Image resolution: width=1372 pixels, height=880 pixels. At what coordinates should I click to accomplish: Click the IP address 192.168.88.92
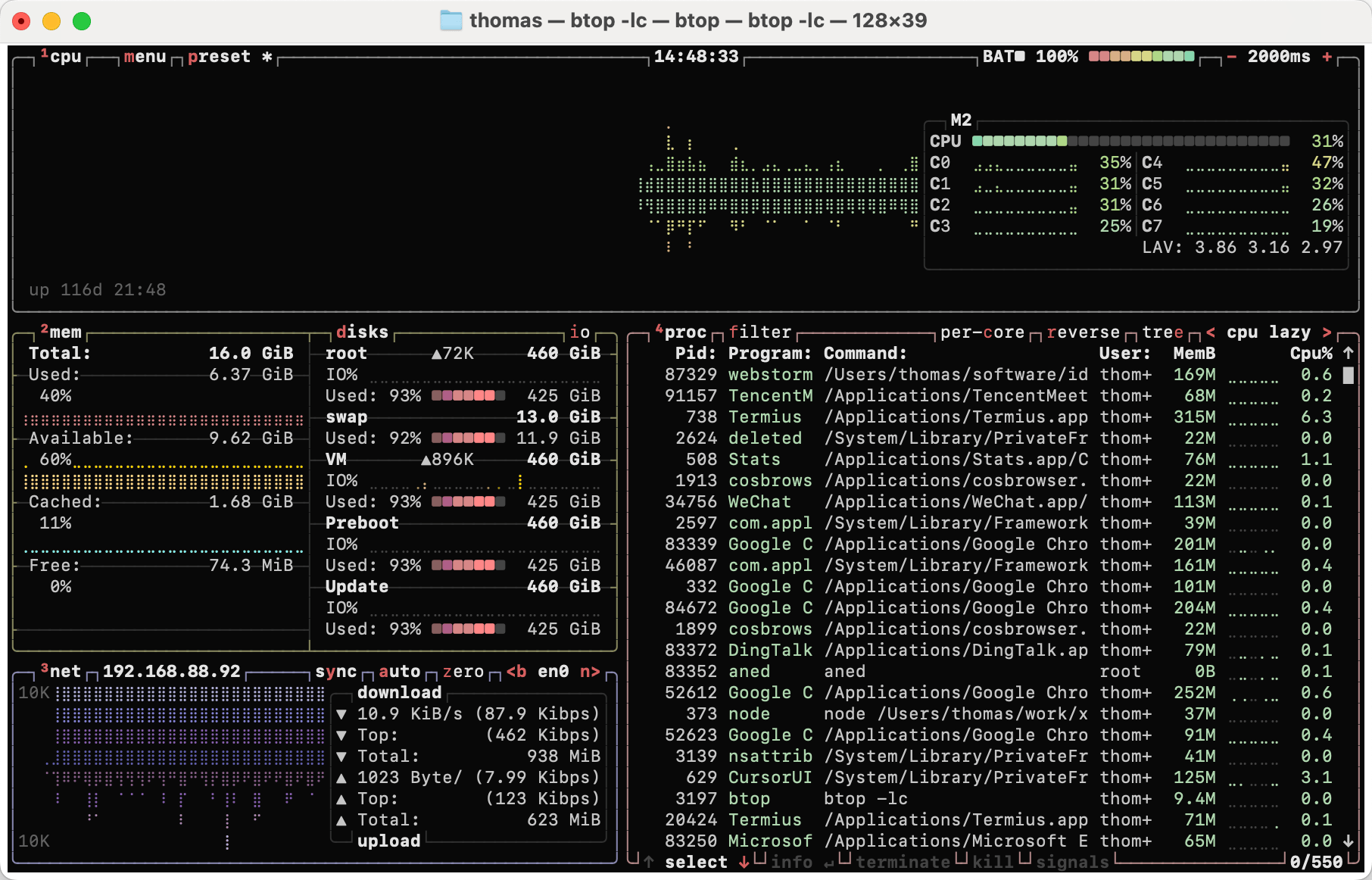pos(171,671)
